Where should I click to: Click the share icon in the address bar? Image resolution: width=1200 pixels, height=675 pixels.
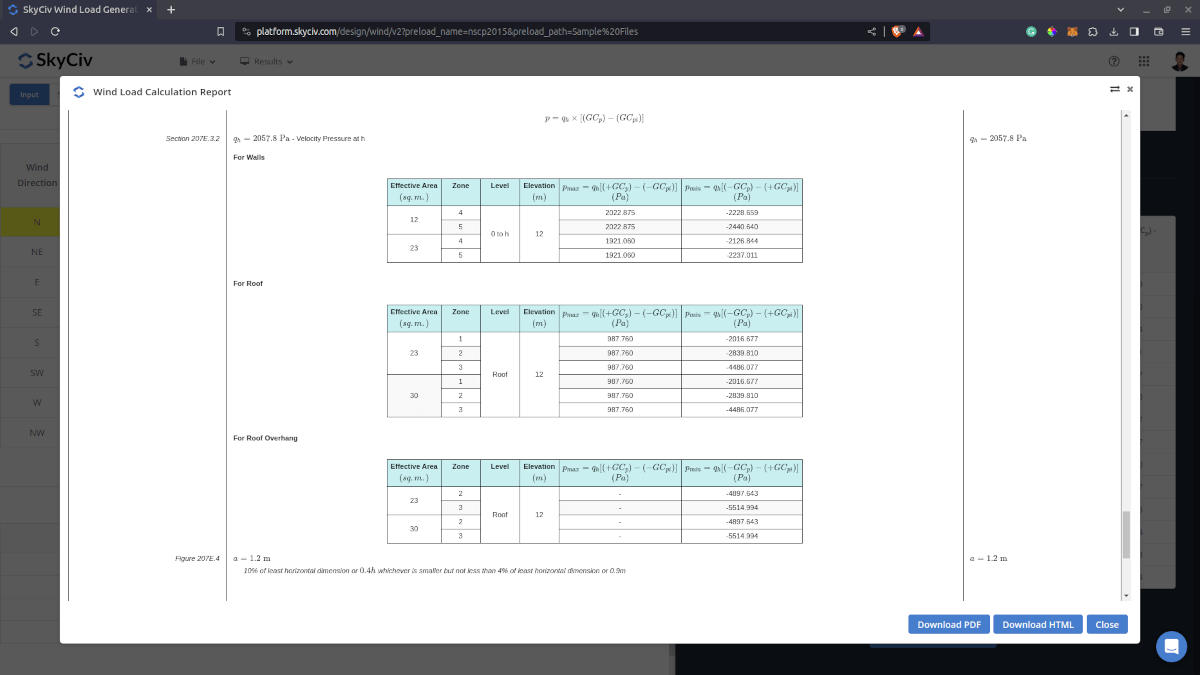point(870,31)
